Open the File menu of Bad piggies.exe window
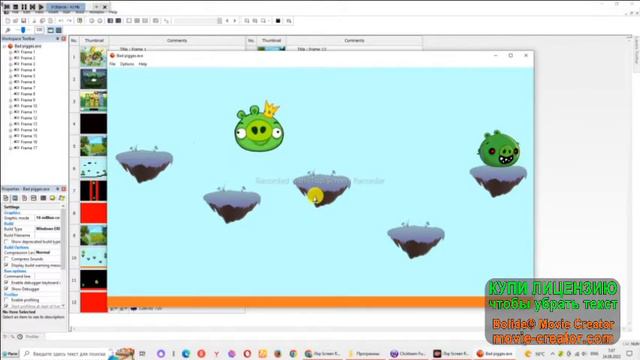Image resolution: width=640 pixels, height=360 pixels. tap(112, 64)
